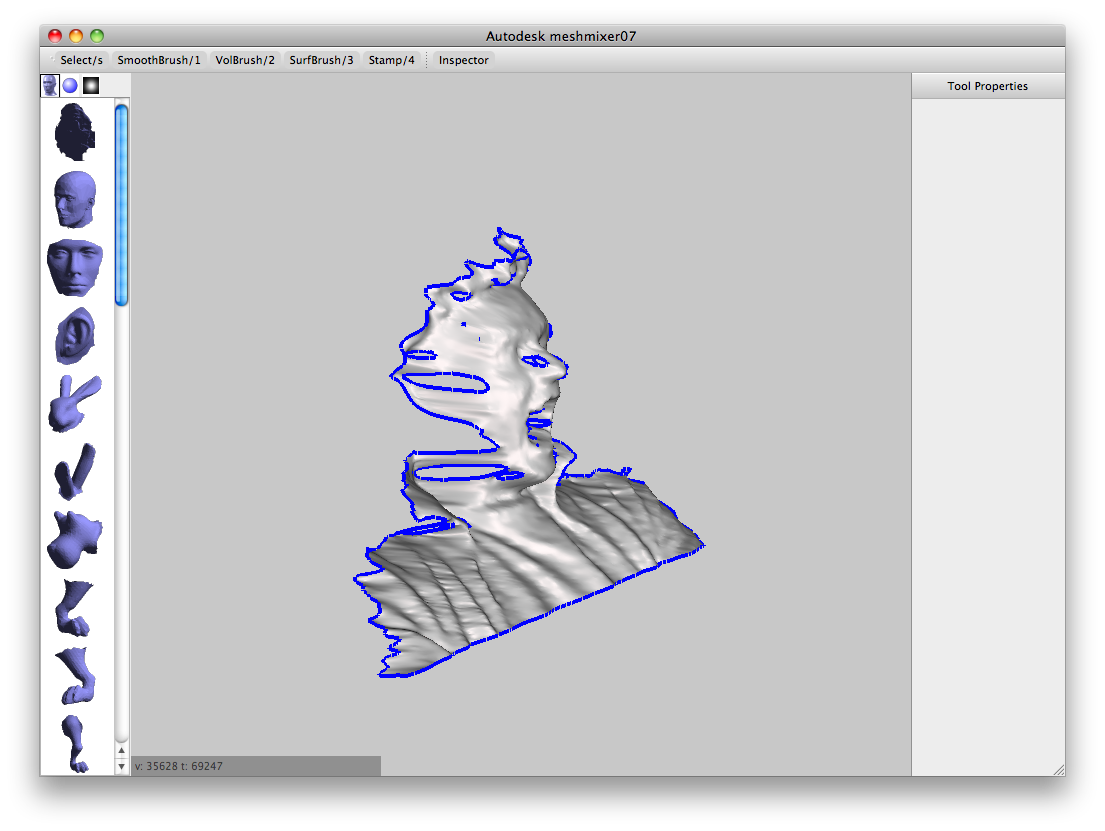The width and height of the screenshot is (1105, 831).
Task: Zoom the window using green button
Action: [97, 35]
